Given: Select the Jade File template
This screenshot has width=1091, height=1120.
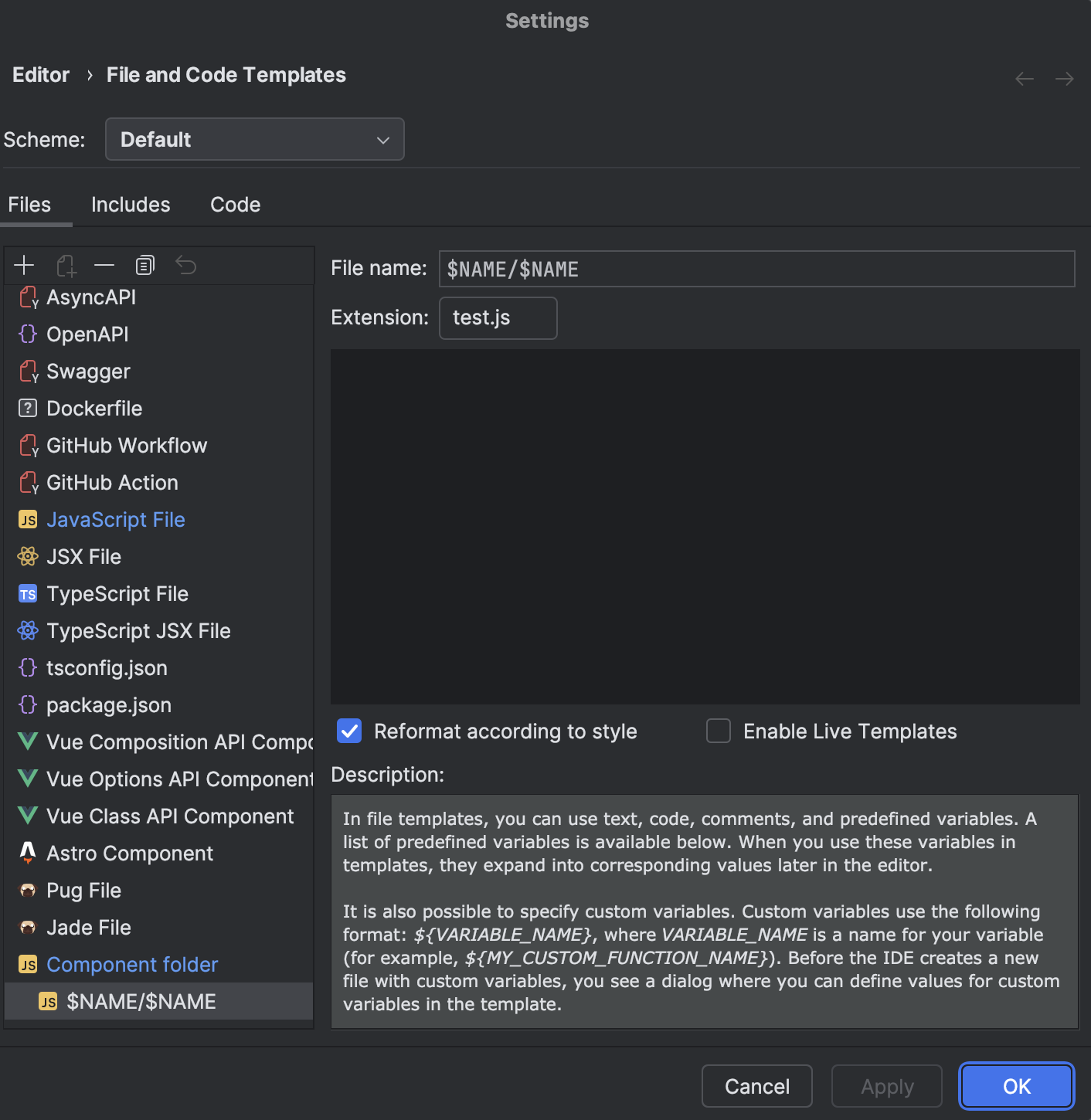Looking at the screenshot, I should tap(158, 927).
